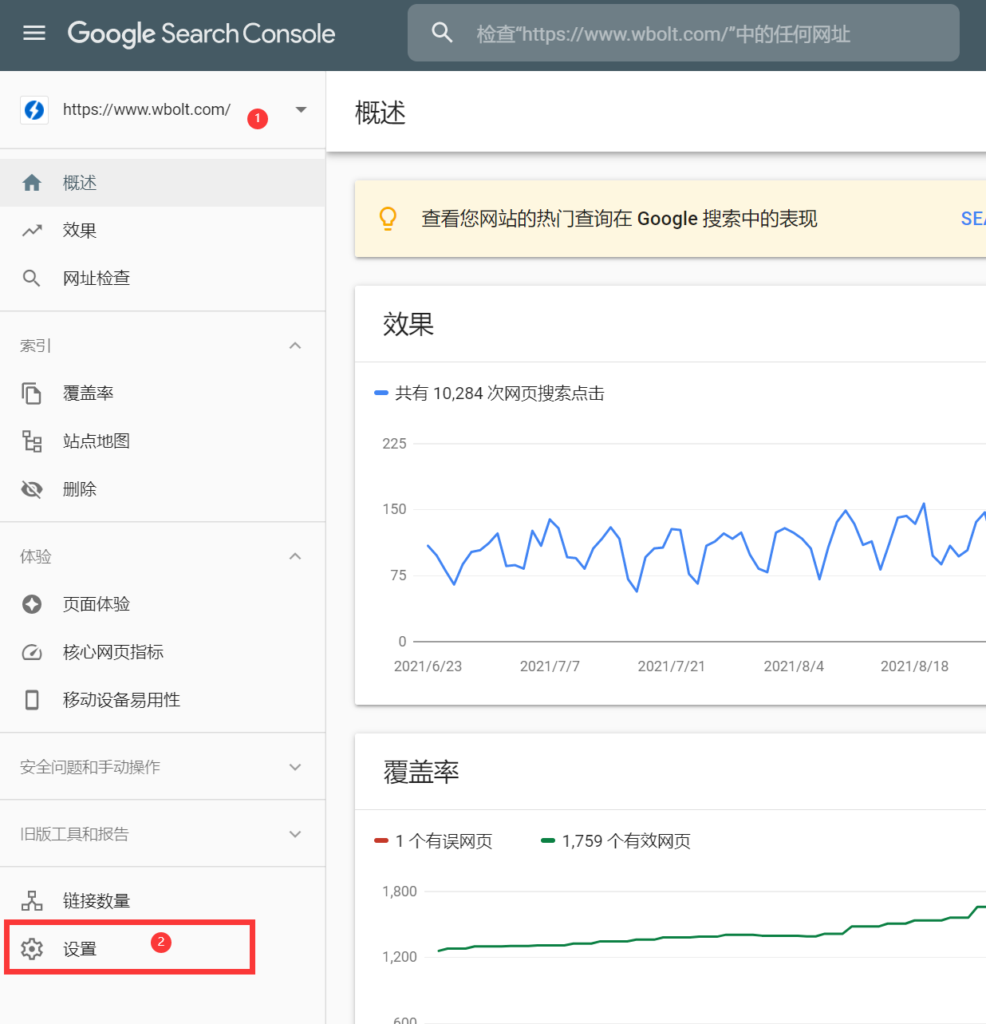This screenshot has width=986, height=1024.
Task: Click the wbolt site favicon icon
Action: click(34, 110)
